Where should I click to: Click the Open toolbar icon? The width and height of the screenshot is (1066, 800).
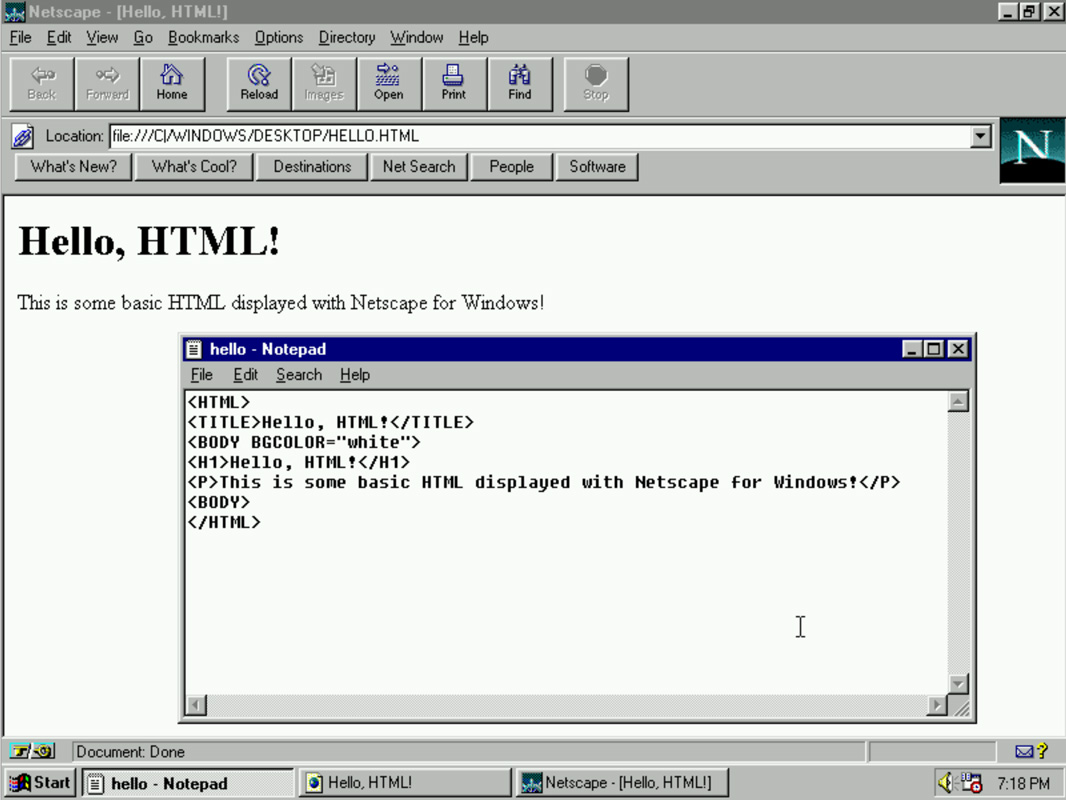[389, 83]
